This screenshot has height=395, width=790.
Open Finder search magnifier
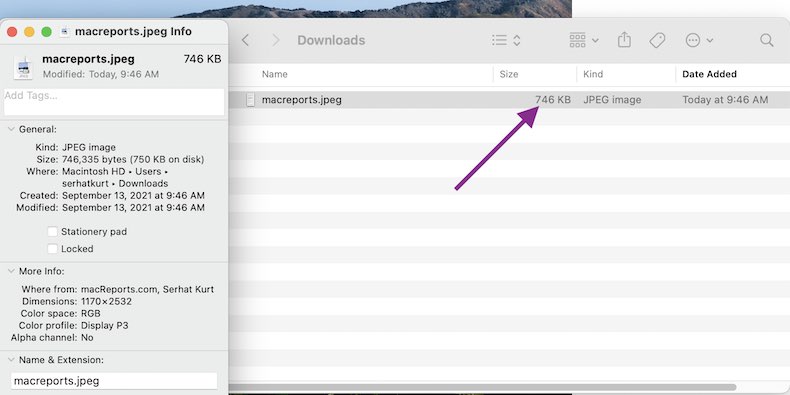[x=766, y=40]
